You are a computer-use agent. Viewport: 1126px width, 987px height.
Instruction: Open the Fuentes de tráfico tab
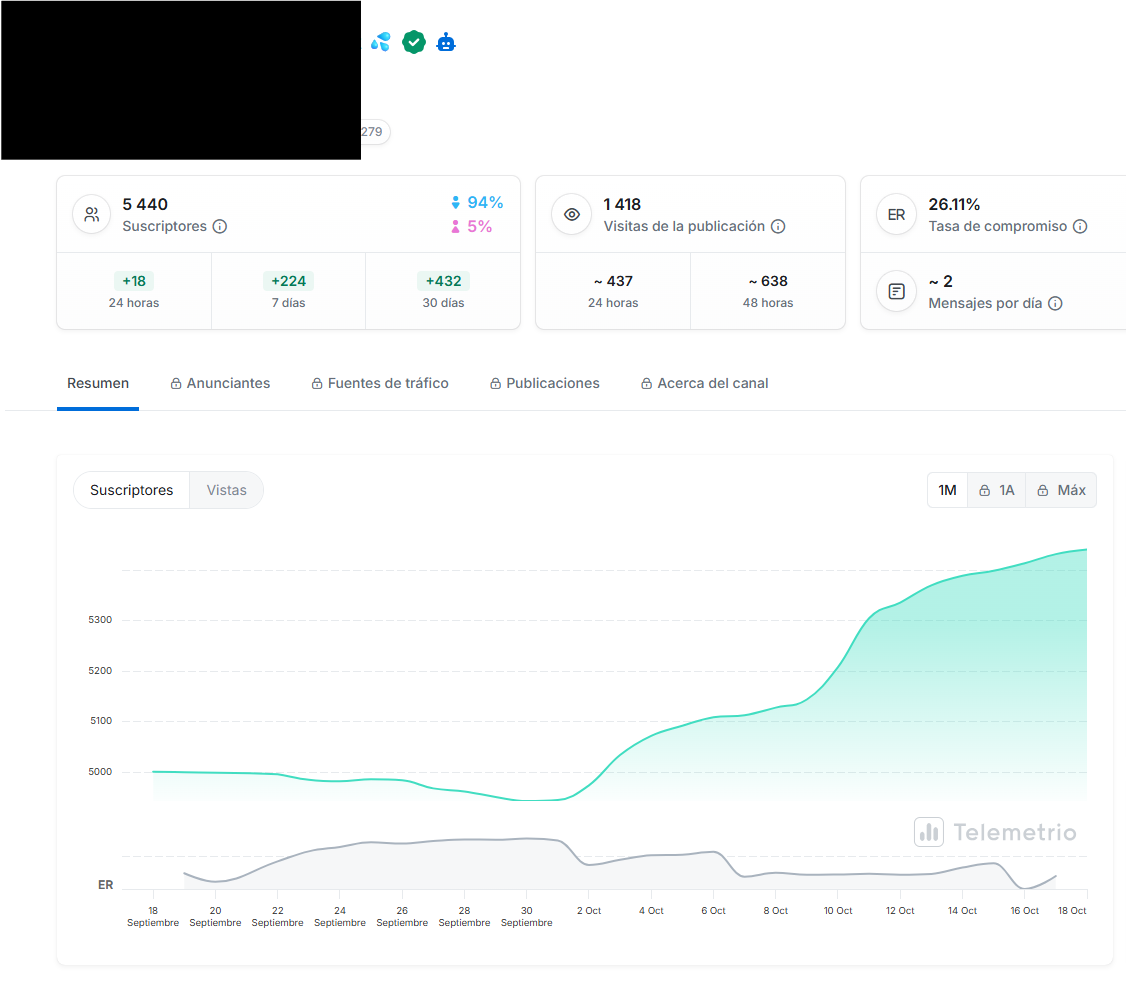pos(380,383)
